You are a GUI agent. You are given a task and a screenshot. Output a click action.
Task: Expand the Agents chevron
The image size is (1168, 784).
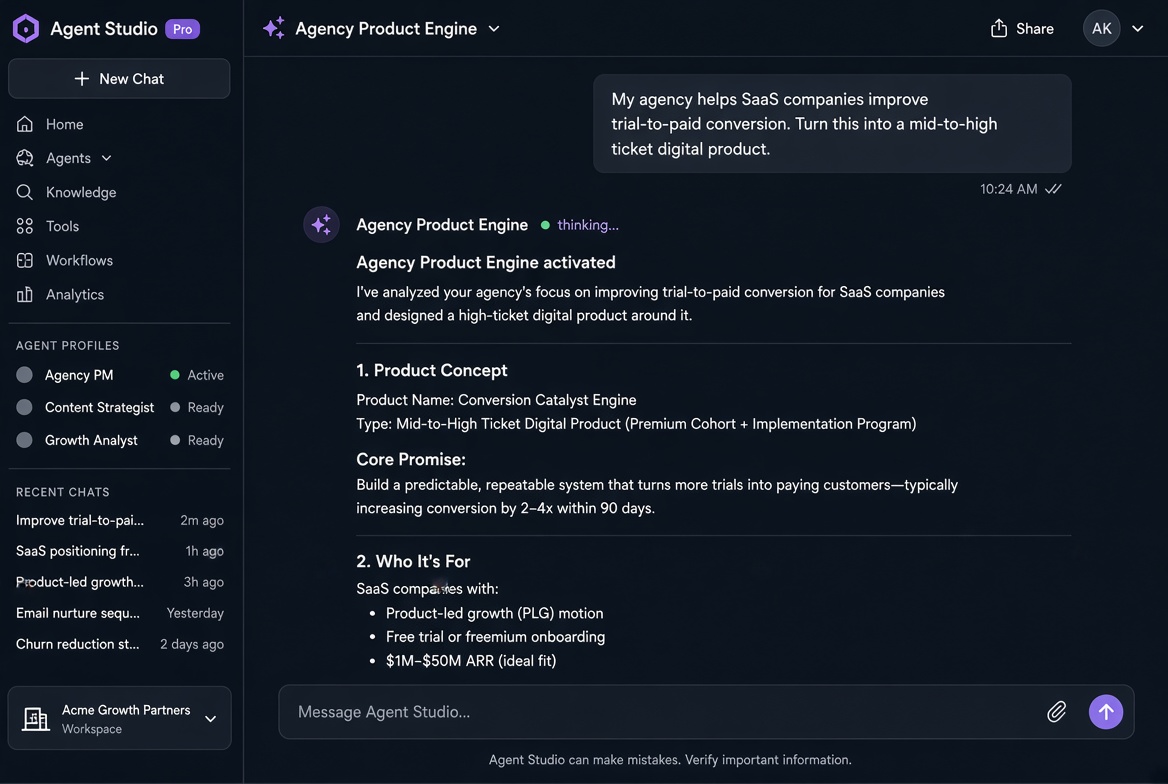107,158
